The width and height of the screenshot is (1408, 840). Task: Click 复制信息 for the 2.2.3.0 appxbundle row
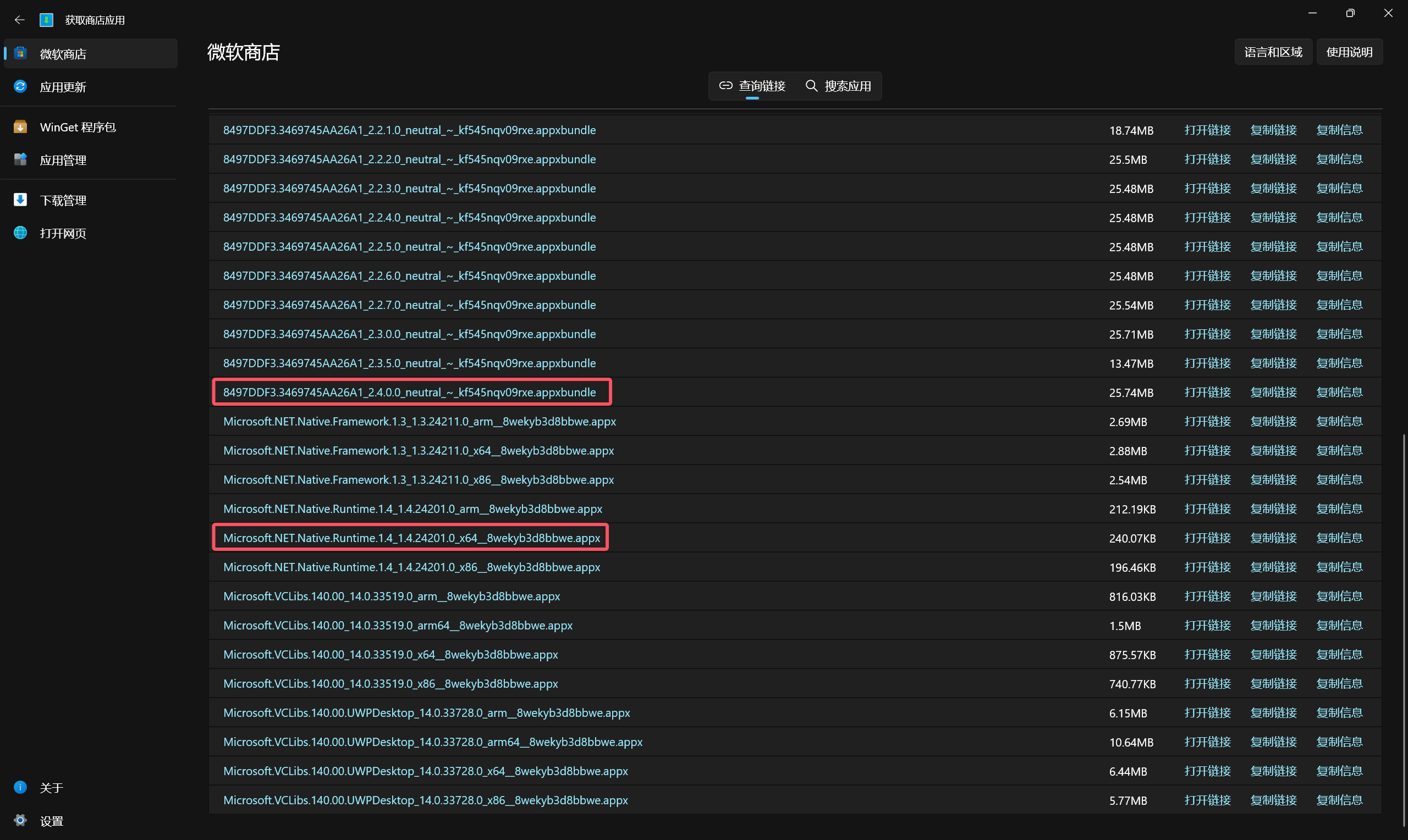point(1339,189)
